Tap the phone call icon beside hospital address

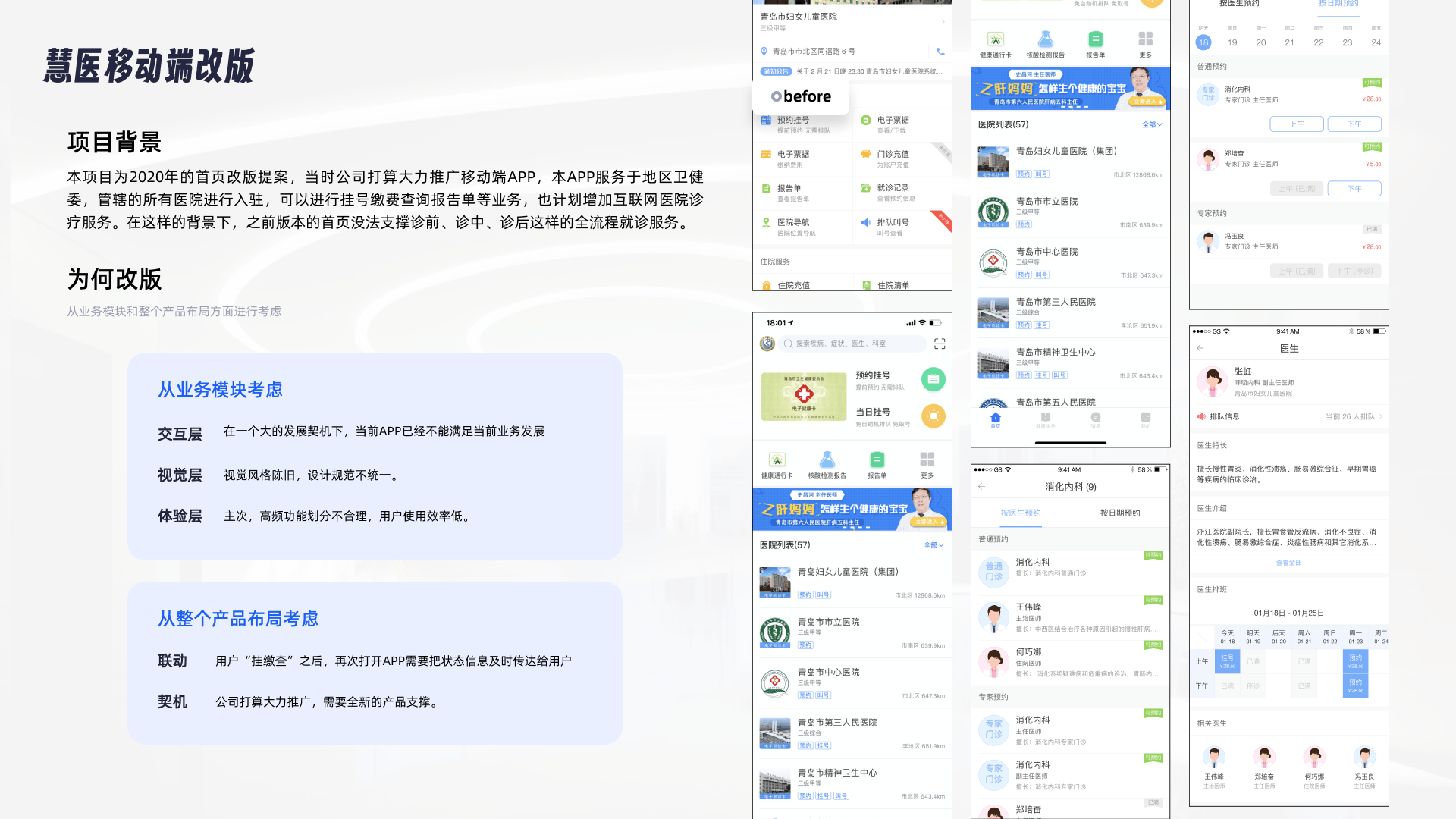click(x=940, y=52)
